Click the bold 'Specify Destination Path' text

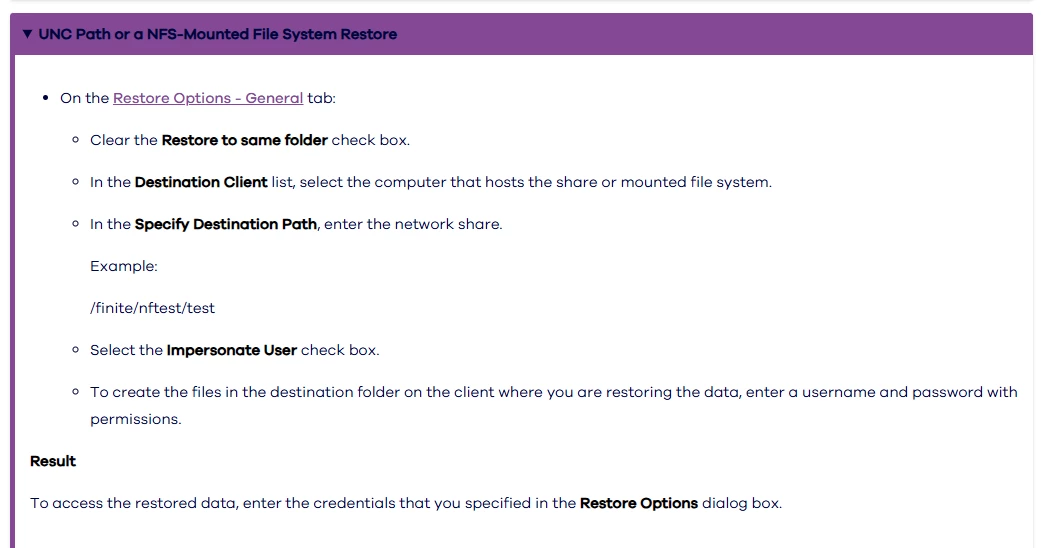tap(226, 224)
